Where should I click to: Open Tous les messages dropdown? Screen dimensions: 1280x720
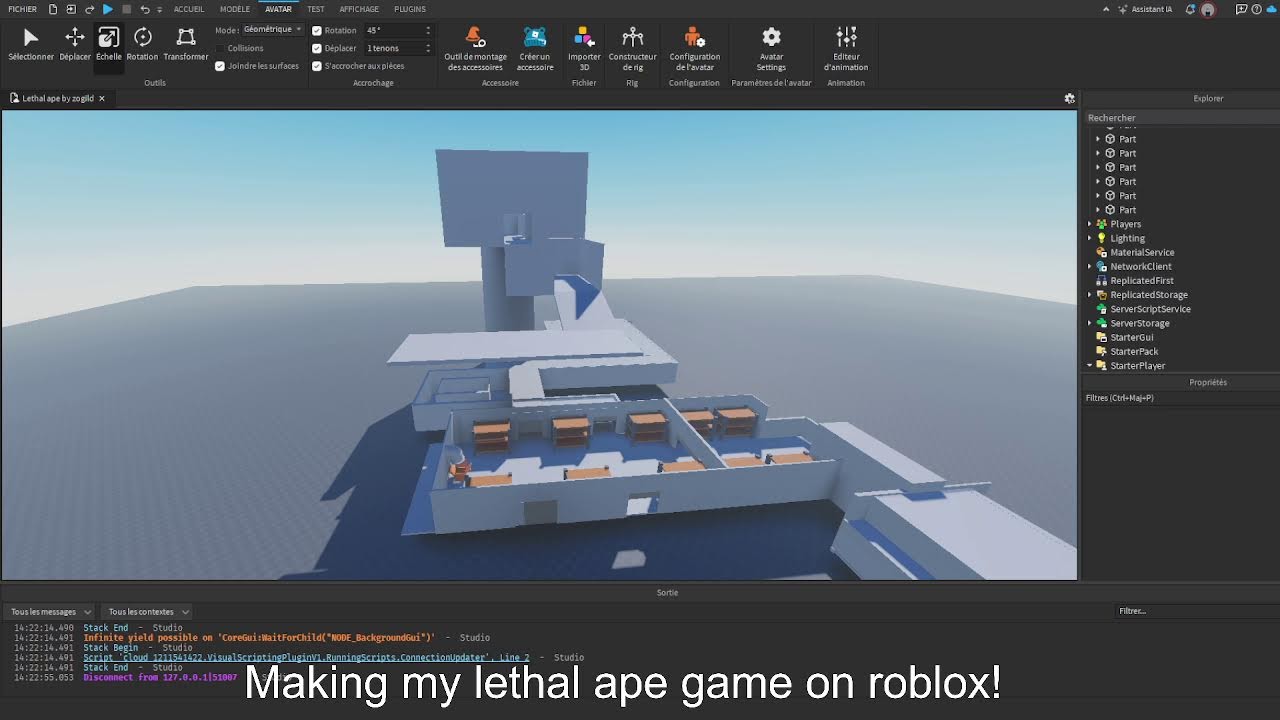click(x=50, y=611)
